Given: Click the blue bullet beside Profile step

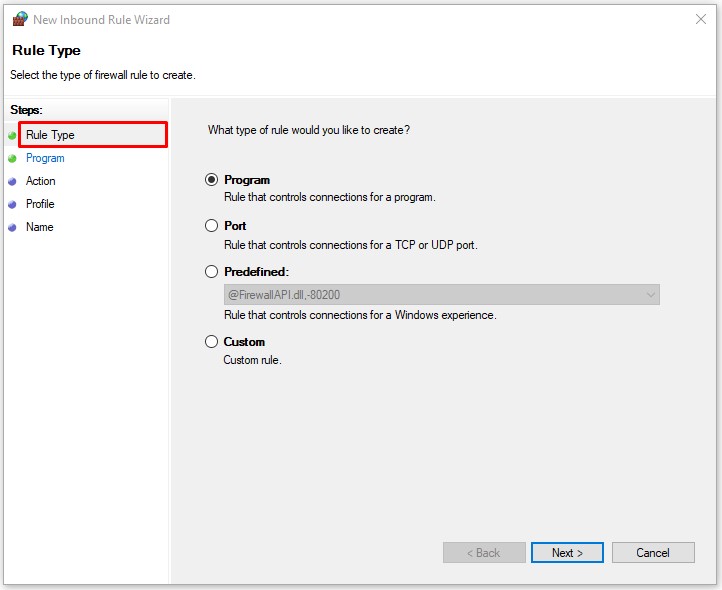Looking at the screenshot, I should click(x=12, y=204).
